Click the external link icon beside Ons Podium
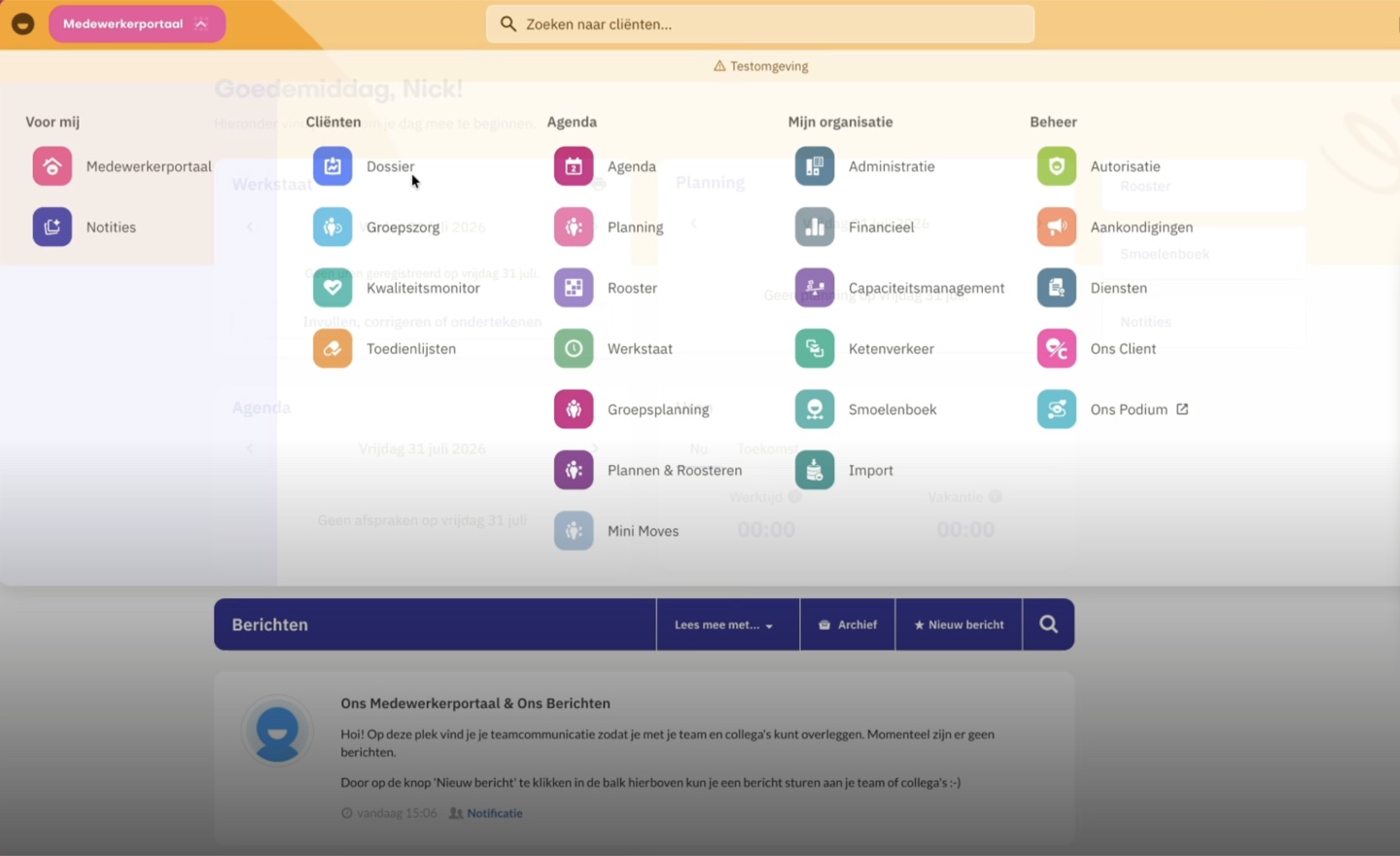1400x856 pixels. coord(1182,410)
